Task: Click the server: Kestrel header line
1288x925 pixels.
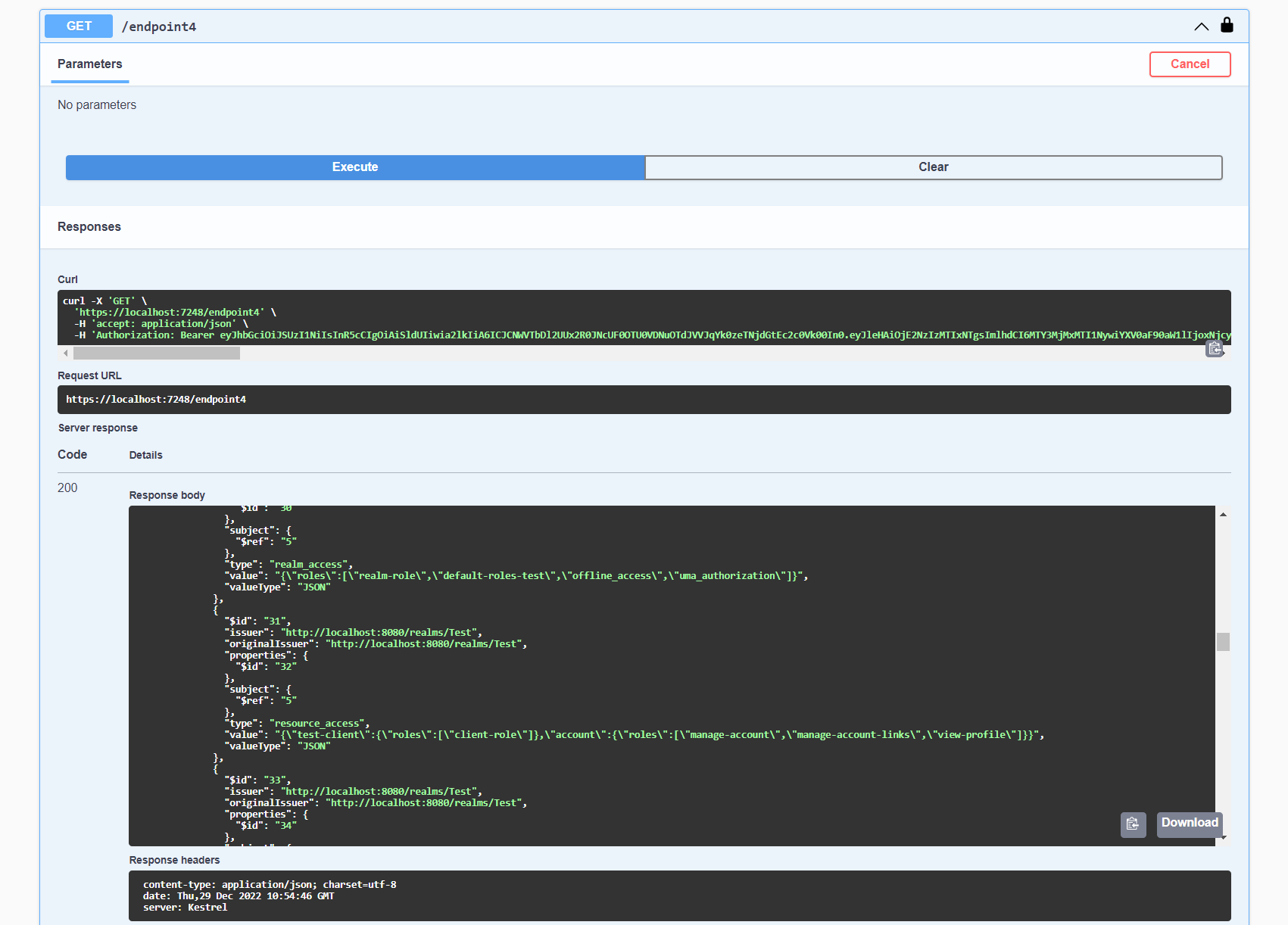Action: tap(185, 908)
